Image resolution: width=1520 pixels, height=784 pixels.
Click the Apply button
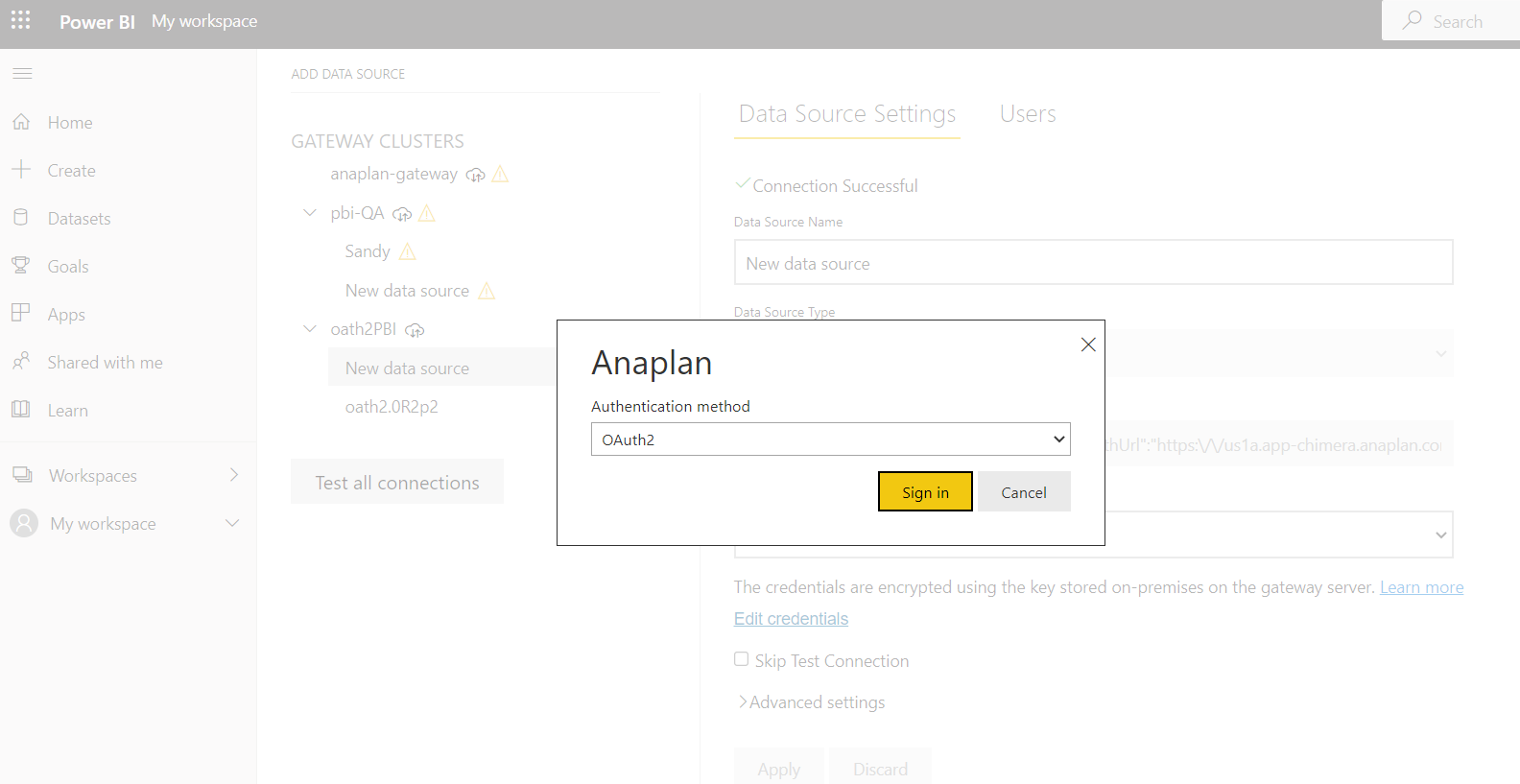[x=778, y=769]
